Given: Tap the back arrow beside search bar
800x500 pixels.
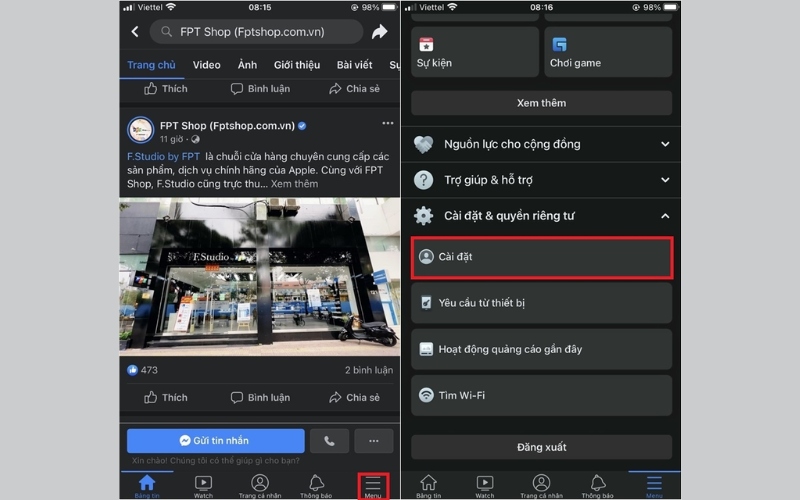Looking at the screenshot, I should point(135,32).
